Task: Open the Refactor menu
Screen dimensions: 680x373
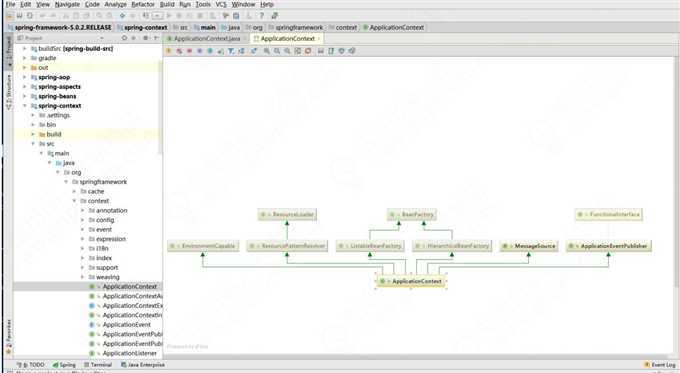Action: [143, 4]
